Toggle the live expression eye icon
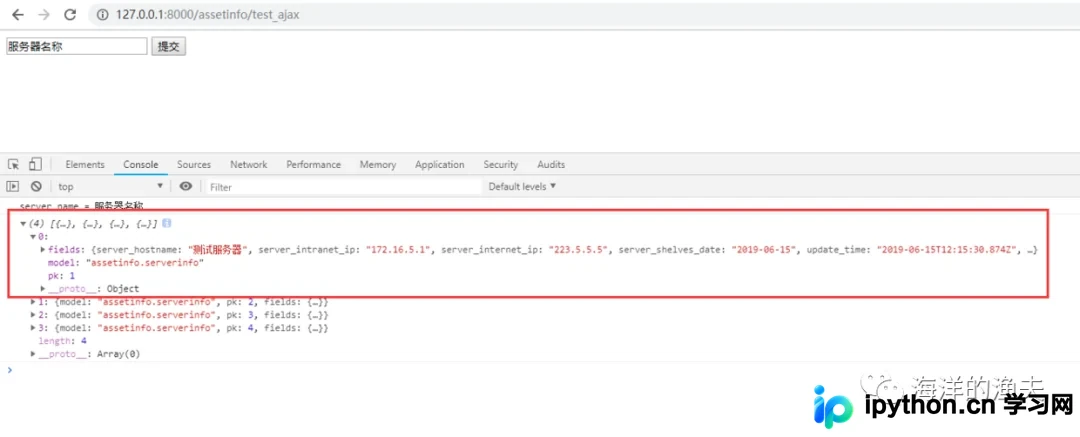 click(185, 186)
